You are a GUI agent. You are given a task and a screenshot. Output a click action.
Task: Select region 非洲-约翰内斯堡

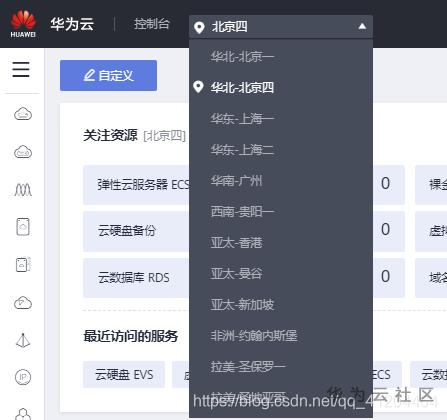(281, 336)
